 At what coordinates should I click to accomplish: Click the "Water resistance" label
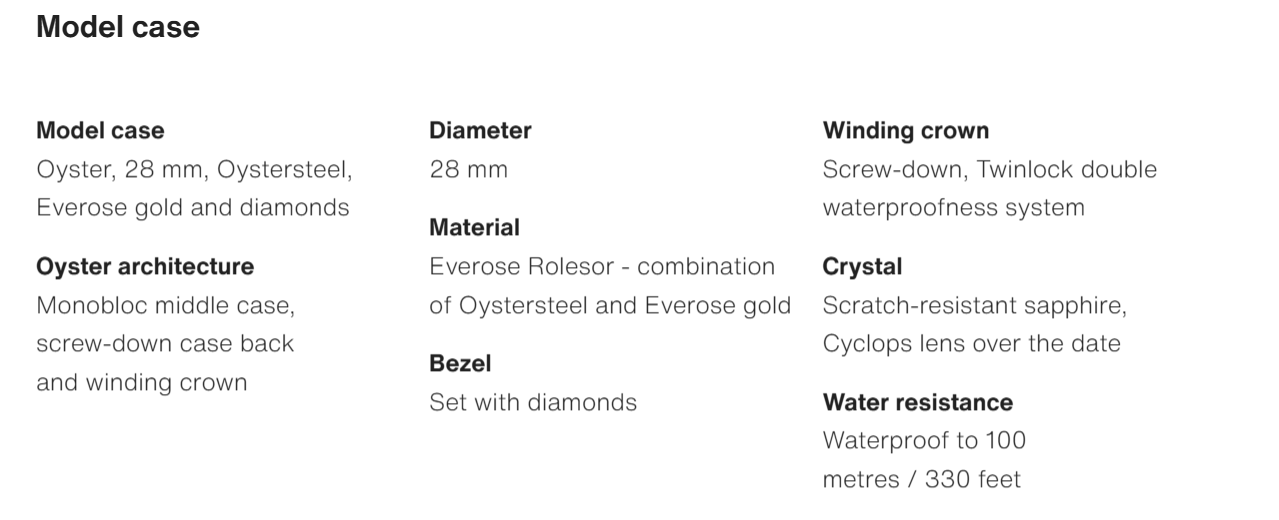coord(917,402)
